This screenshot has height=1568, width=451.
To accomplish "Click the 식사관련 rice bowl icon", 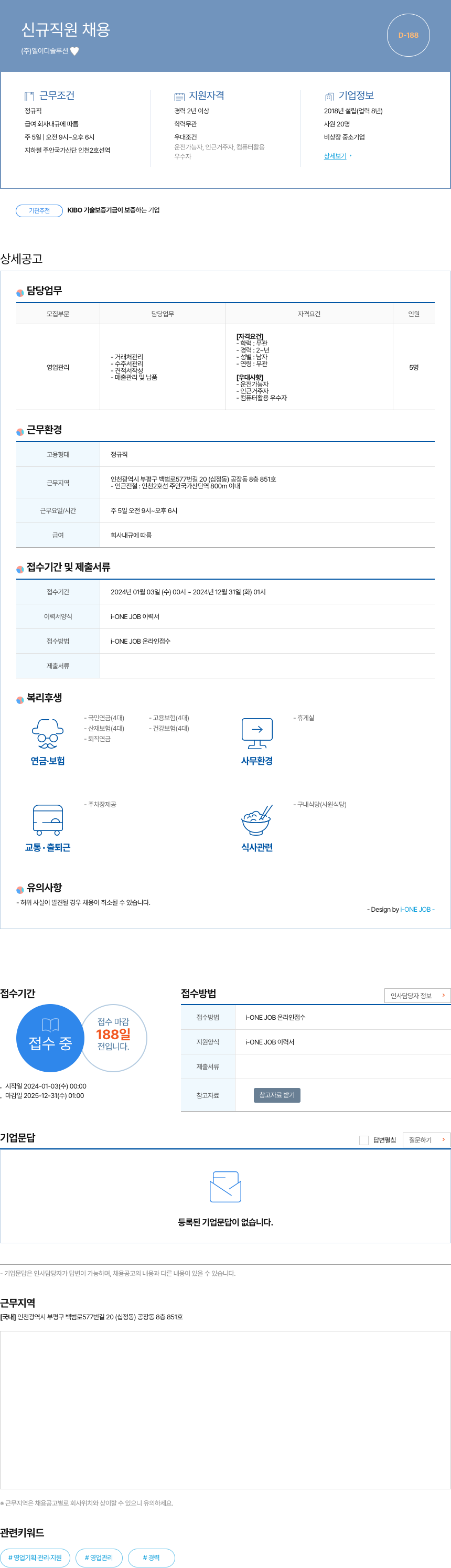I will [x=257, y=820].
